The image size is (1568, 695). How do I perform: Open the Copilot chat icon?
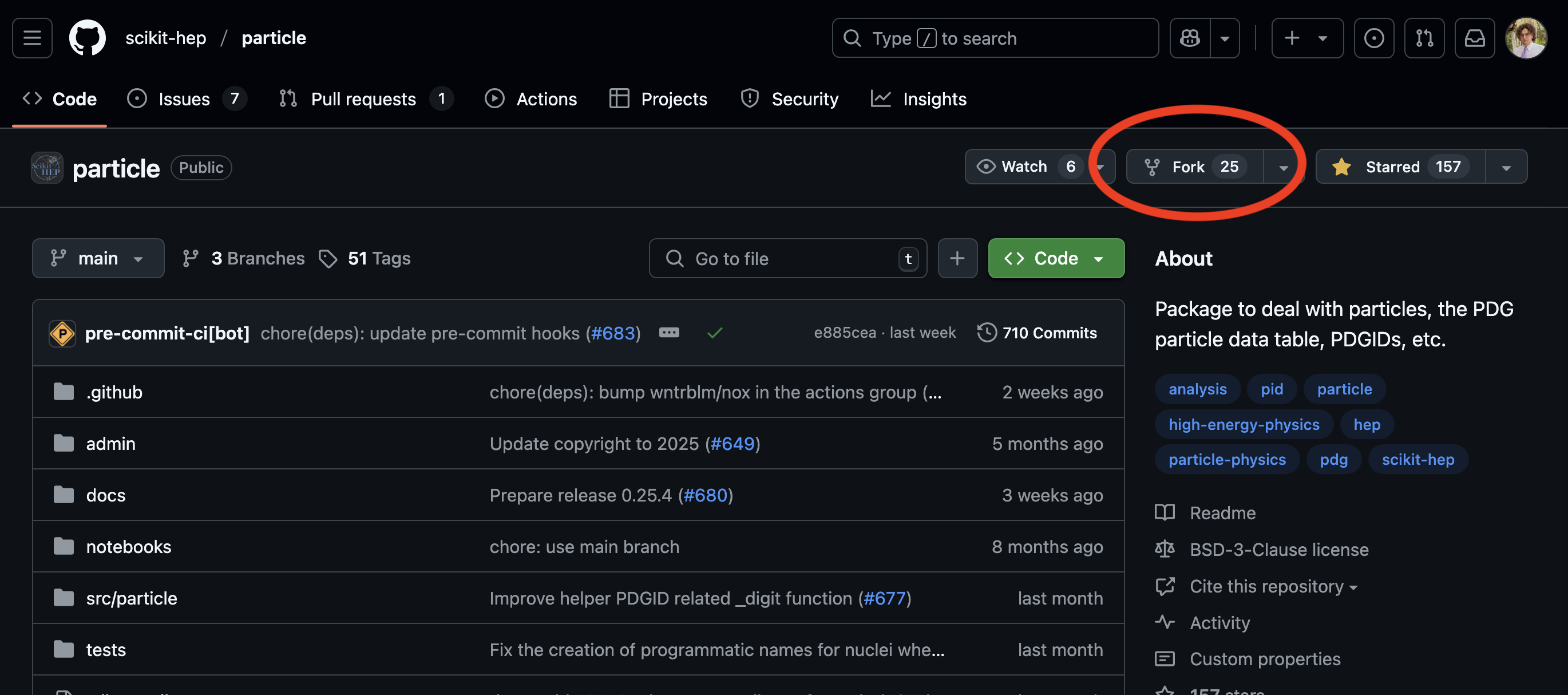(x=1190, y=38)
